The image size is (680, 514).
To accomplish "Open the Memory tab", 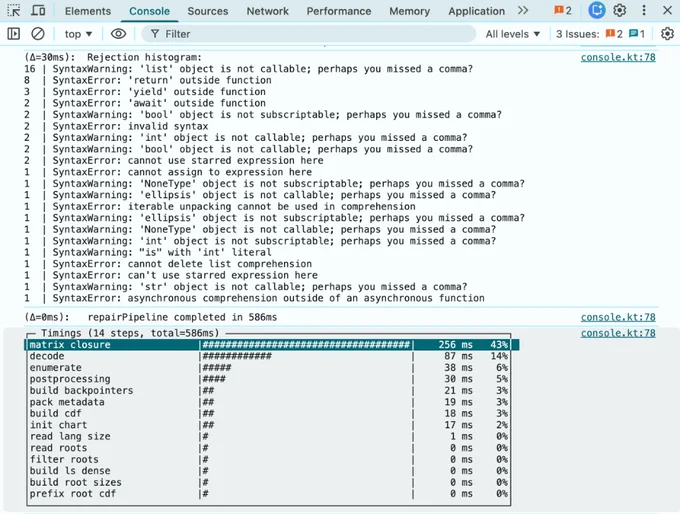I will coord(409,11).
